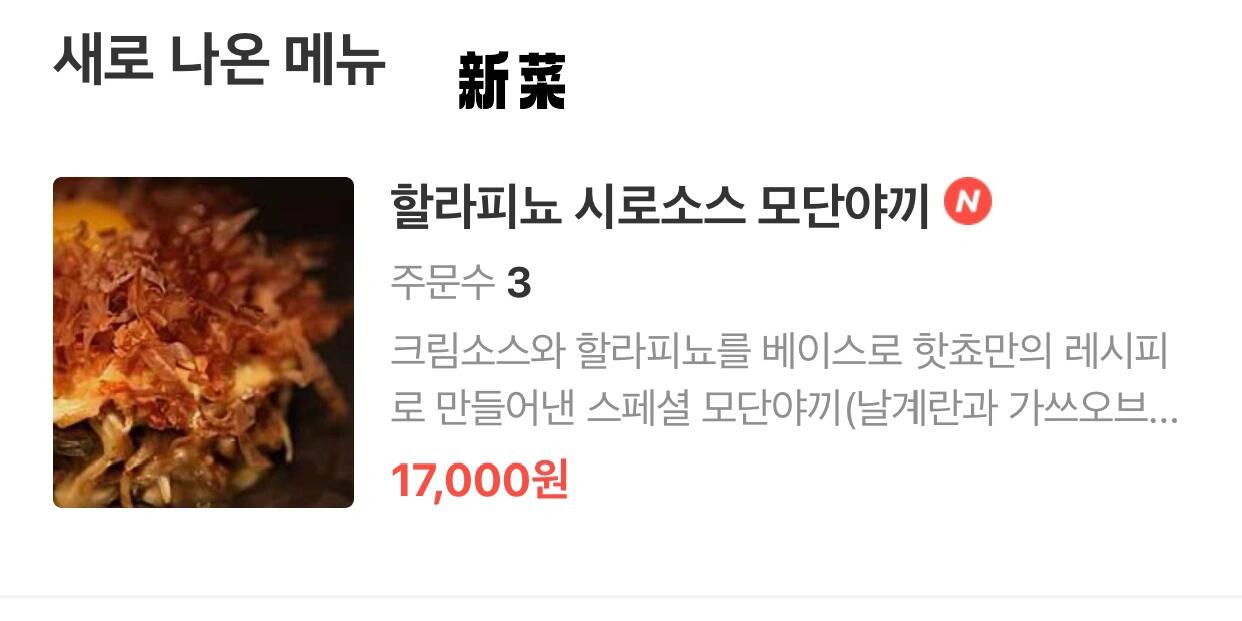Click the order count number 3

[519, 285]
